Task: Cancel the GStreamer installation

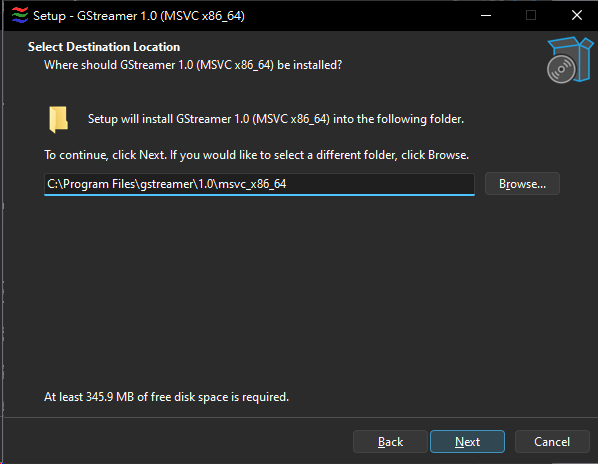Action: click(552, 442)
